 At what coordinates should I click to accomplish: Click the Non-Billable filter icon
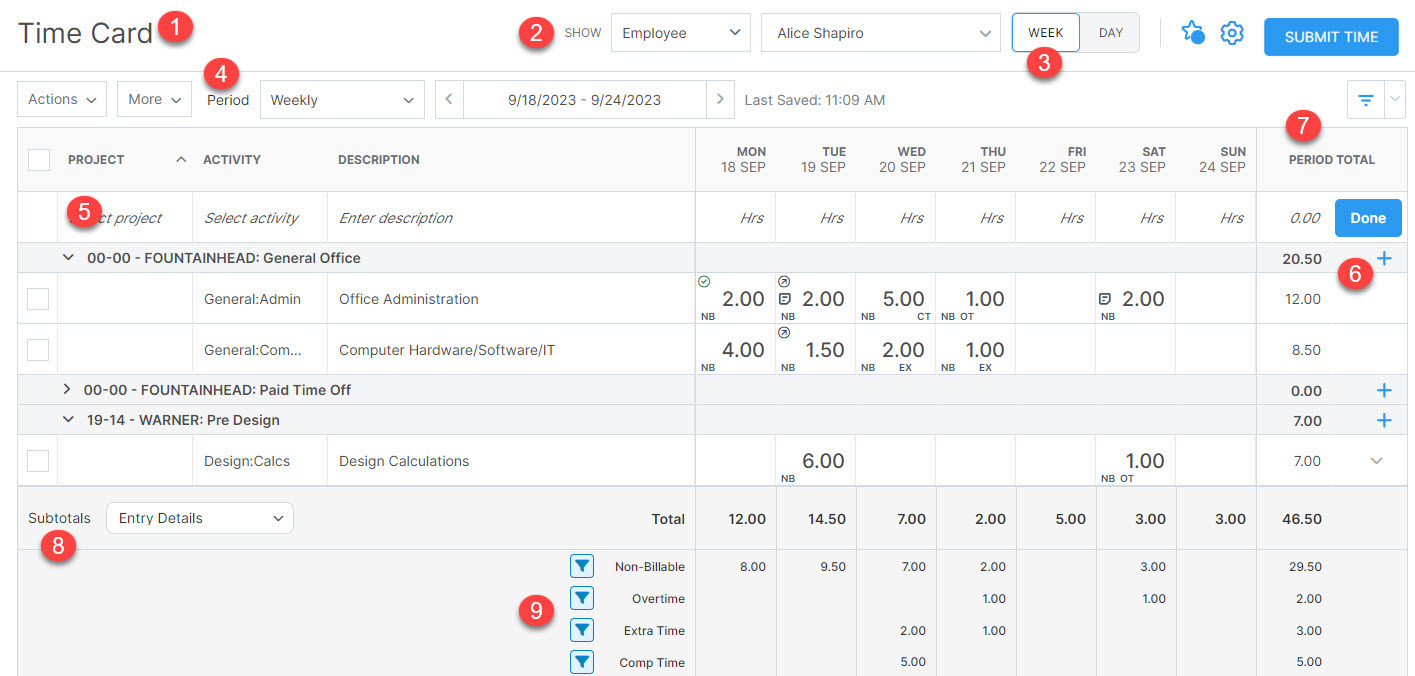tap(582, 567)
